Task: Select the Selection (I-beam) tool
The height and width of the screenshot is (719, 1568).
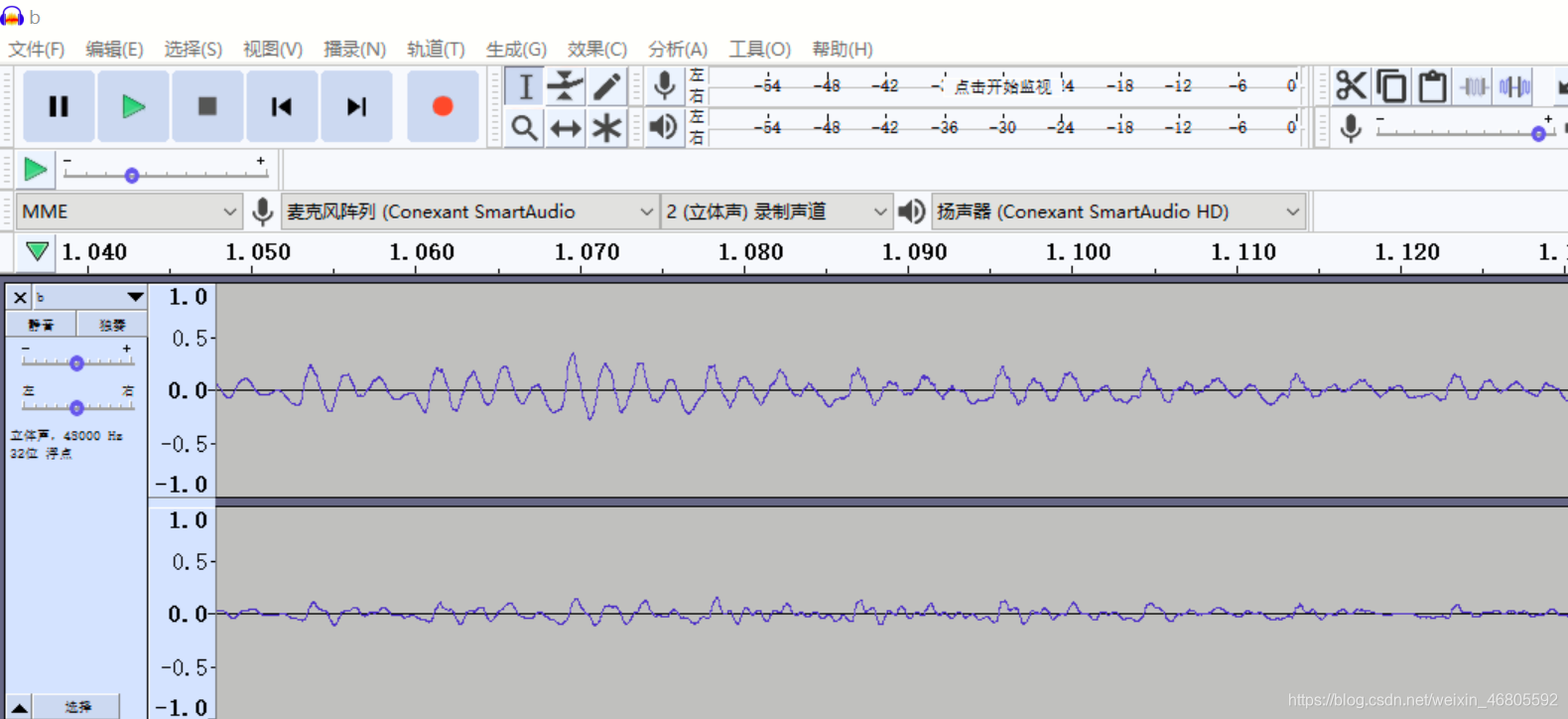Action: click(x=525, y=86)
